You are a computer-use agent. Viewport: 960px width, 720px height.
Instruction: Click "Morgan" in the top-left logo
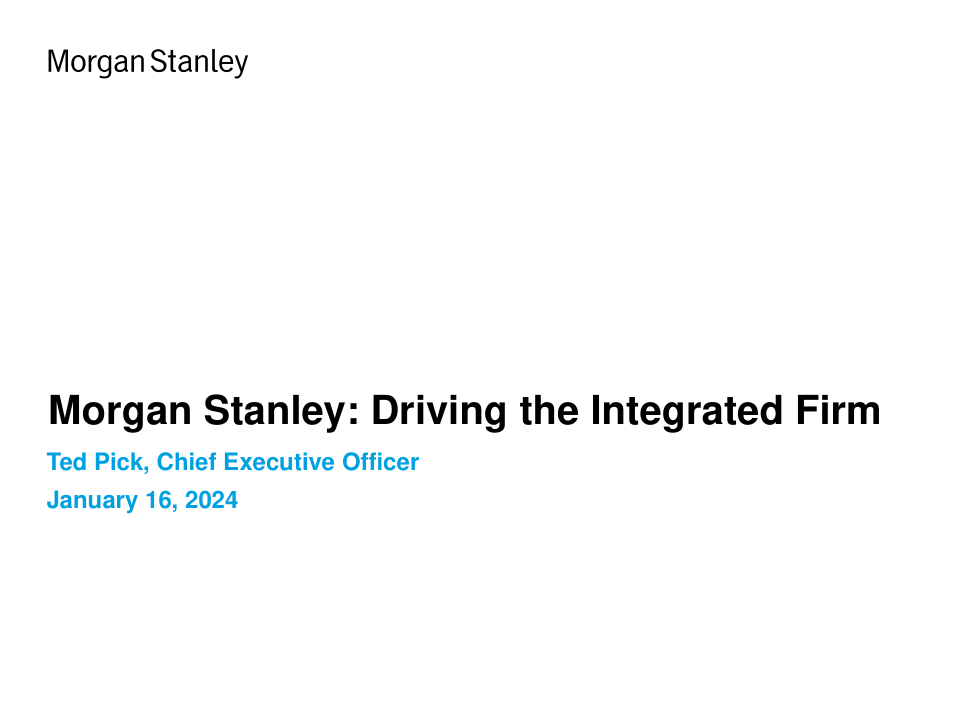click(x=96, y=63)
